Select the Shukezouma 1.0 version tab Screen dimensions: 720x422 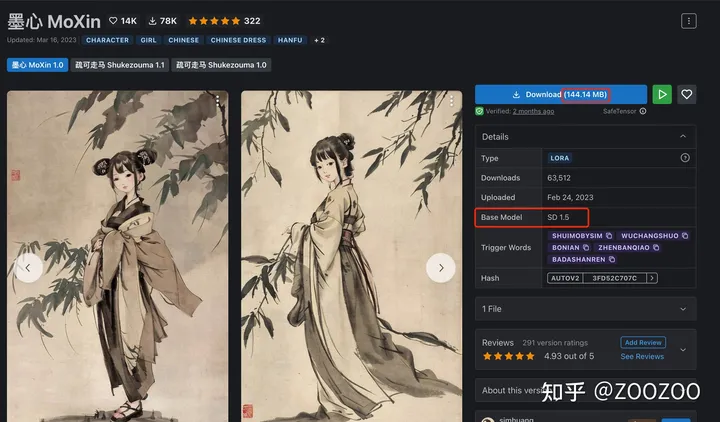click(x=221, y=65)
